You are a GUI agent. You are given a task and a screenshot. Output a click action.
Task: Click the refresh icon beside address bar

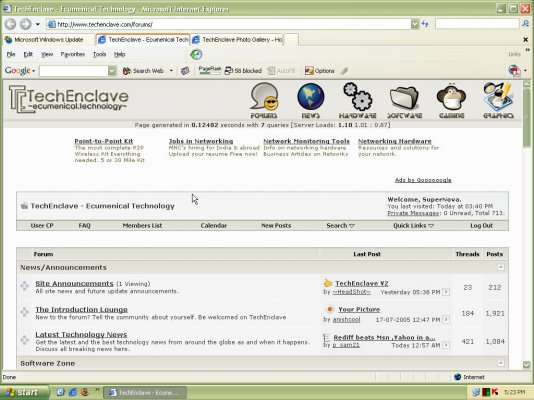pyautogui.click(x=425, y=24)
